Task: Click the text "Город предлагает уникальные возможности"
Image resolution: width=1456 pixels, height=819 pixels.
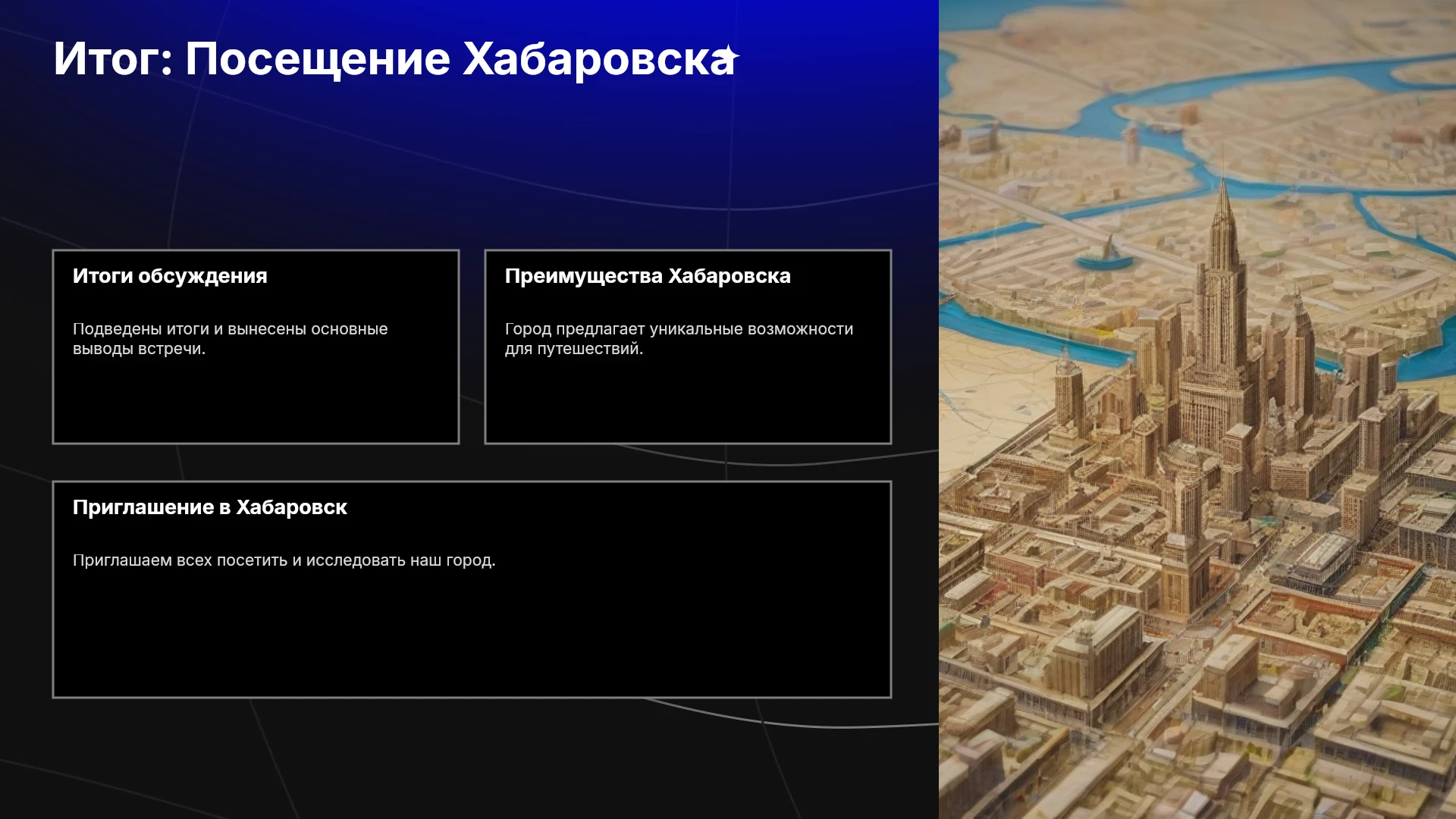Action: click(x=679, y=329)
